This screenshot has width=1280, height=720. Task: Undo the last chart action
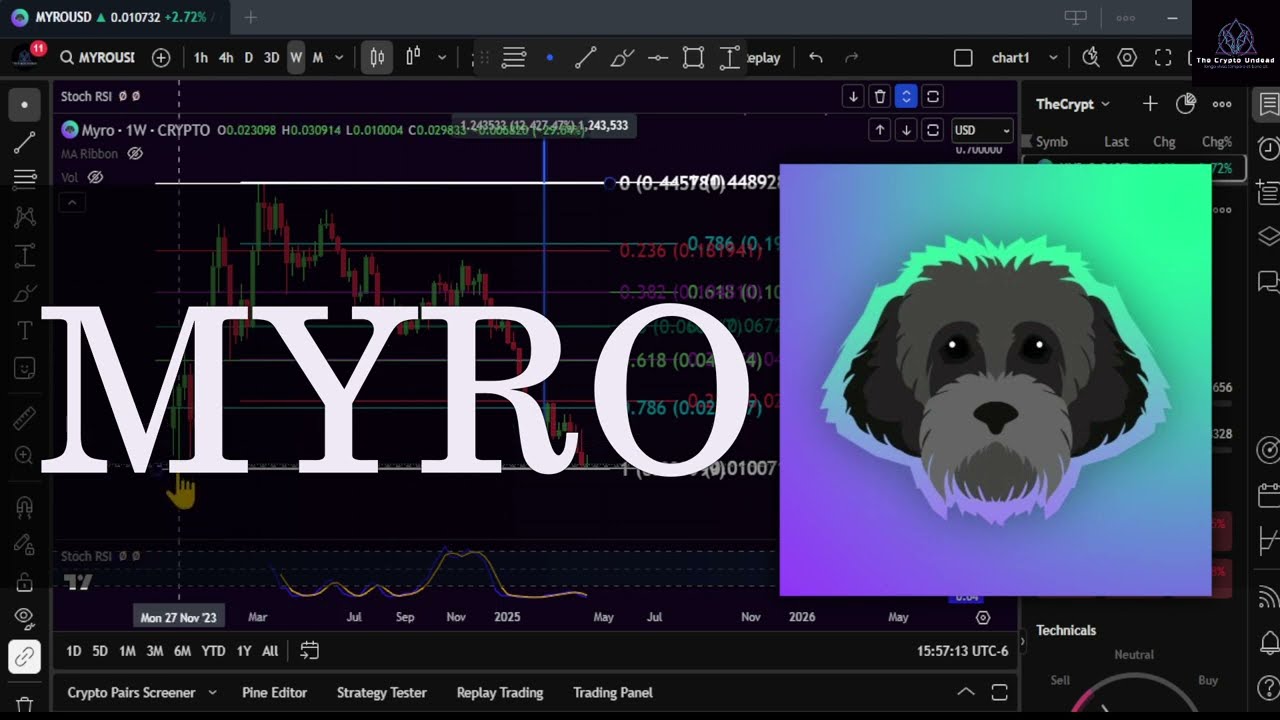point(816,58)
